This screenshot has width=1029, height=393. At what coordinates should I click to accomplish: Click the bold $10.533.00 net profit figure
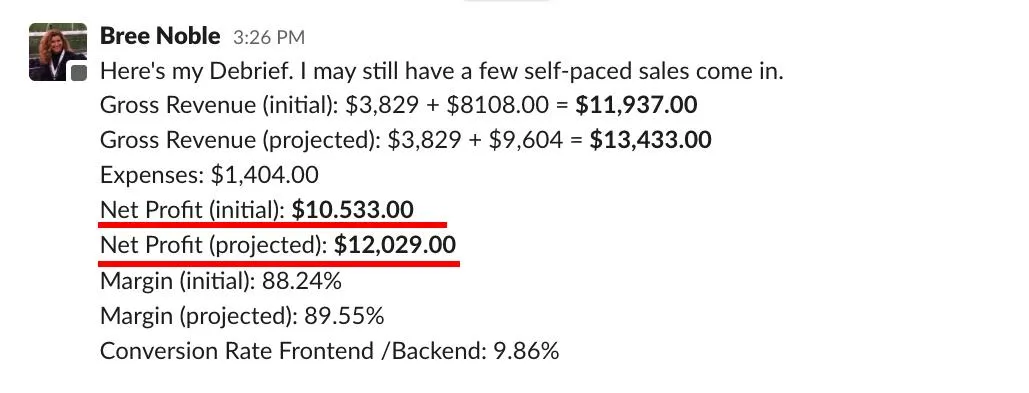point(353,209)
